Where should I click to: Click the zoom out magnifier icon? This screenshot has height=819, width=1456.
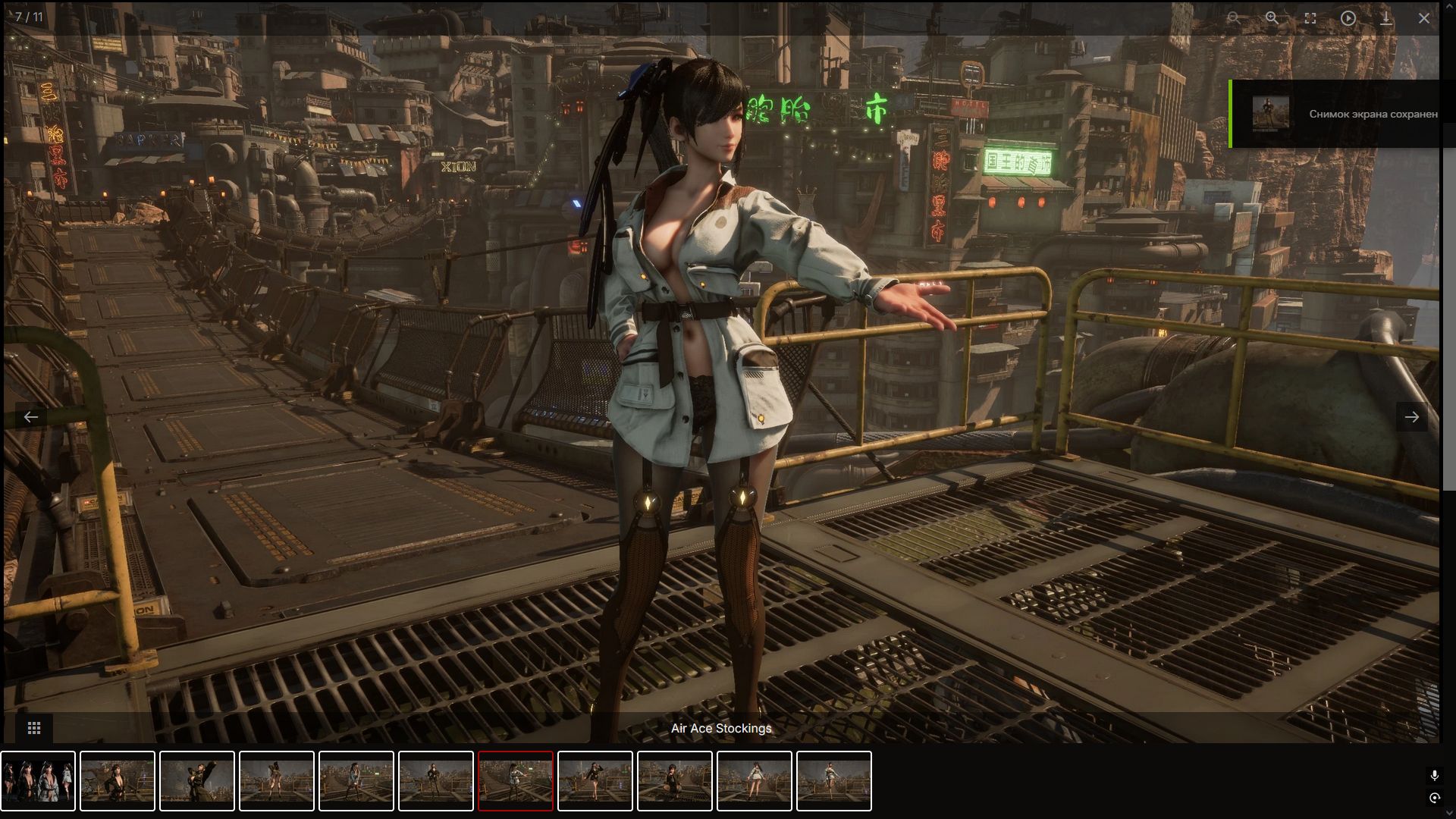(x=1234, y=18)
